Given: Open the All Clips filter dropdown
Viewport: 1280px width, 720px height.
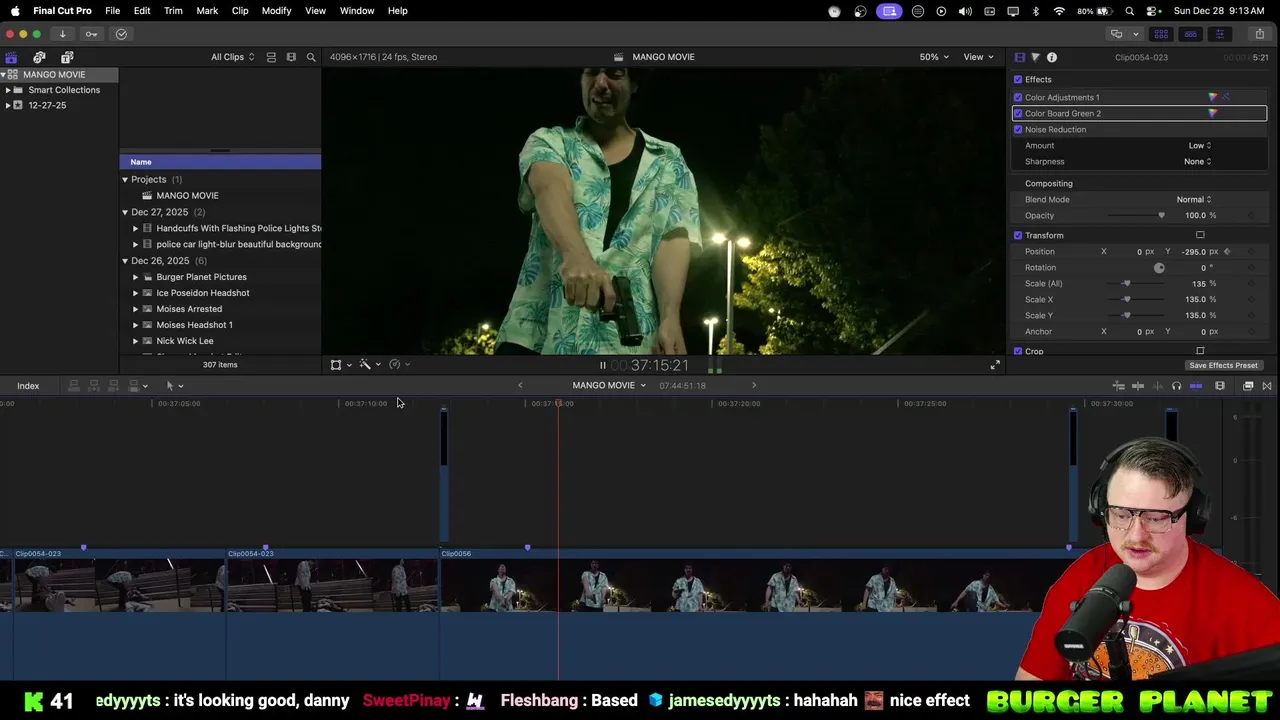Looking at the screenshot, I should (x=232, y=57).
